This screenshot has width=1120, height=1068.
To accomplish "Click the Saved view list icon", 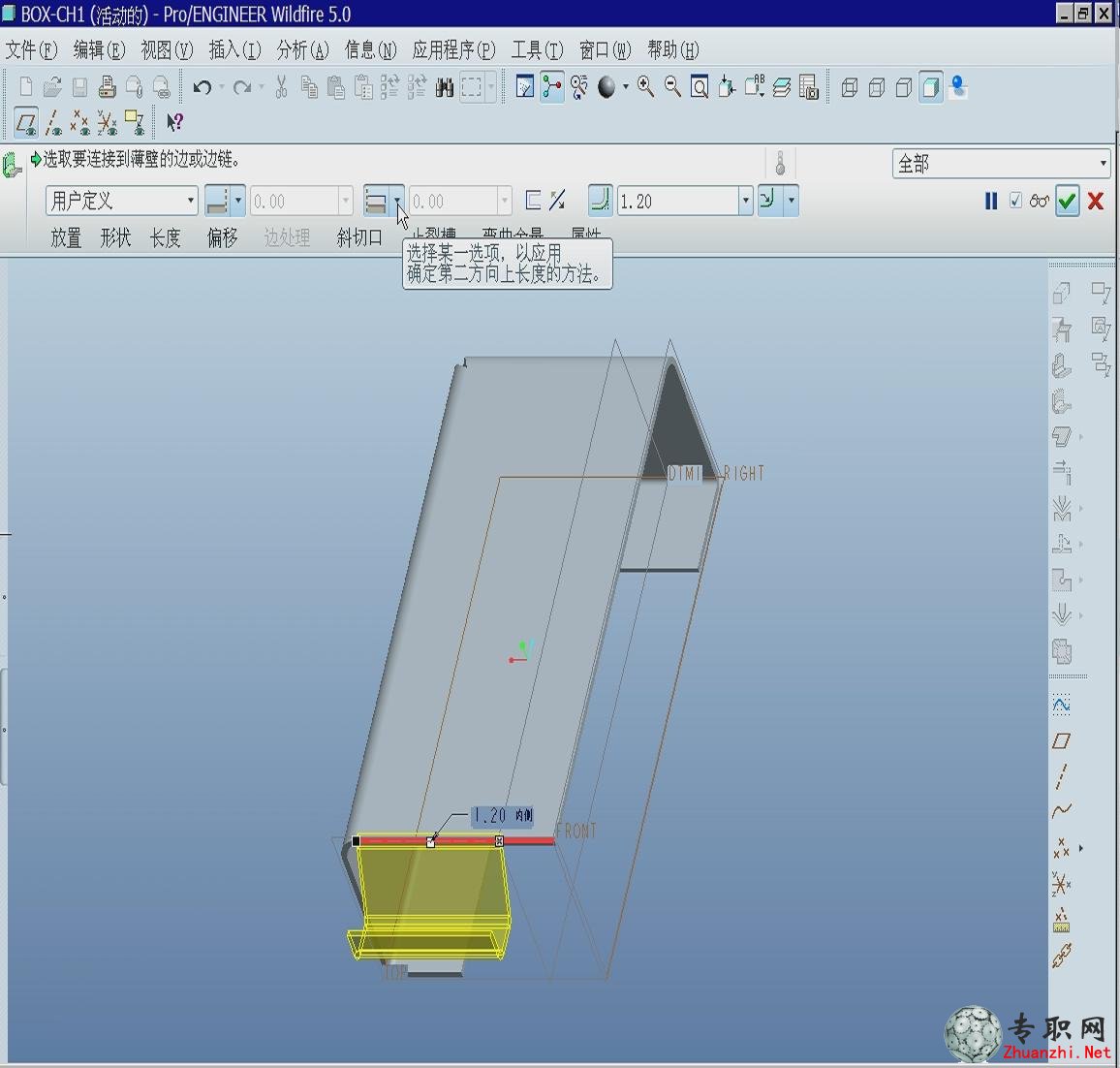I will tap(755, 87).
